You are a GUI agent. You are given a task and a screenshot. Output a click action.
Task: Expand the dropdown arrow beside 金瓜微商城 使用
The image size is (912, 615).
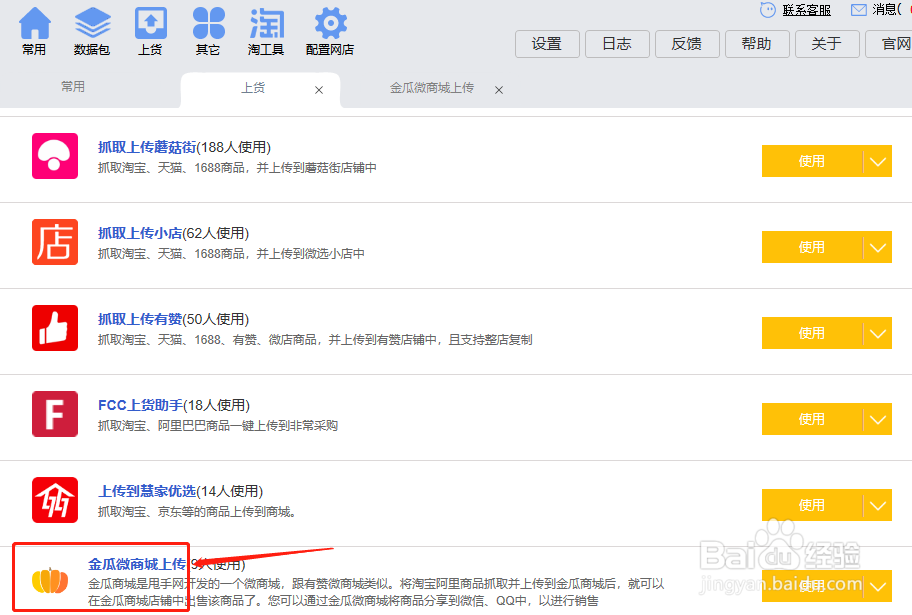coord(878,586)
